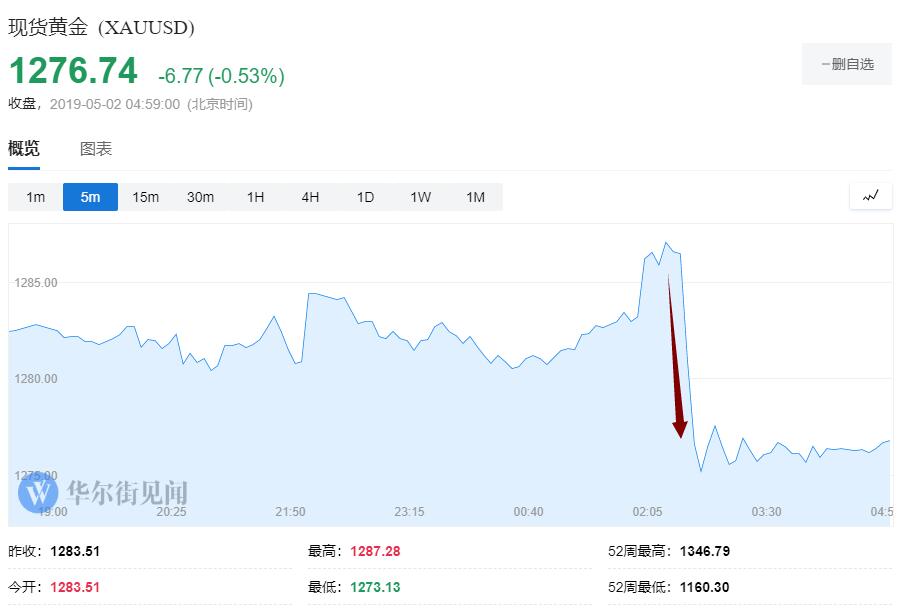Select the weekly 1W interval
The image size is (903, 616).
[x=420, y=197]
